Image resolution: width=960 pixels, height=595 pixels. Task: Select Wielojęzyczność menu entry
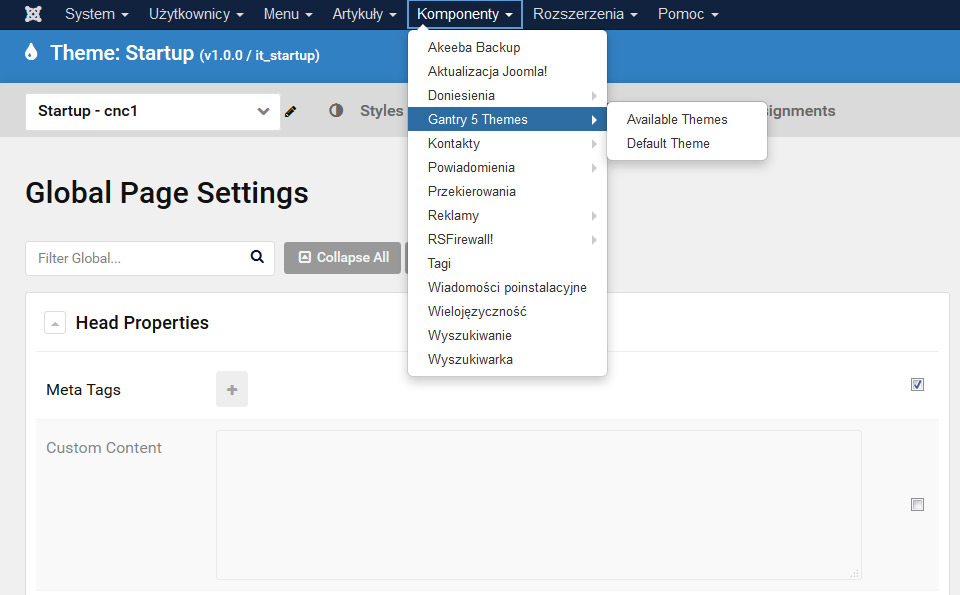pyautogui.click(x=507, y=312)
